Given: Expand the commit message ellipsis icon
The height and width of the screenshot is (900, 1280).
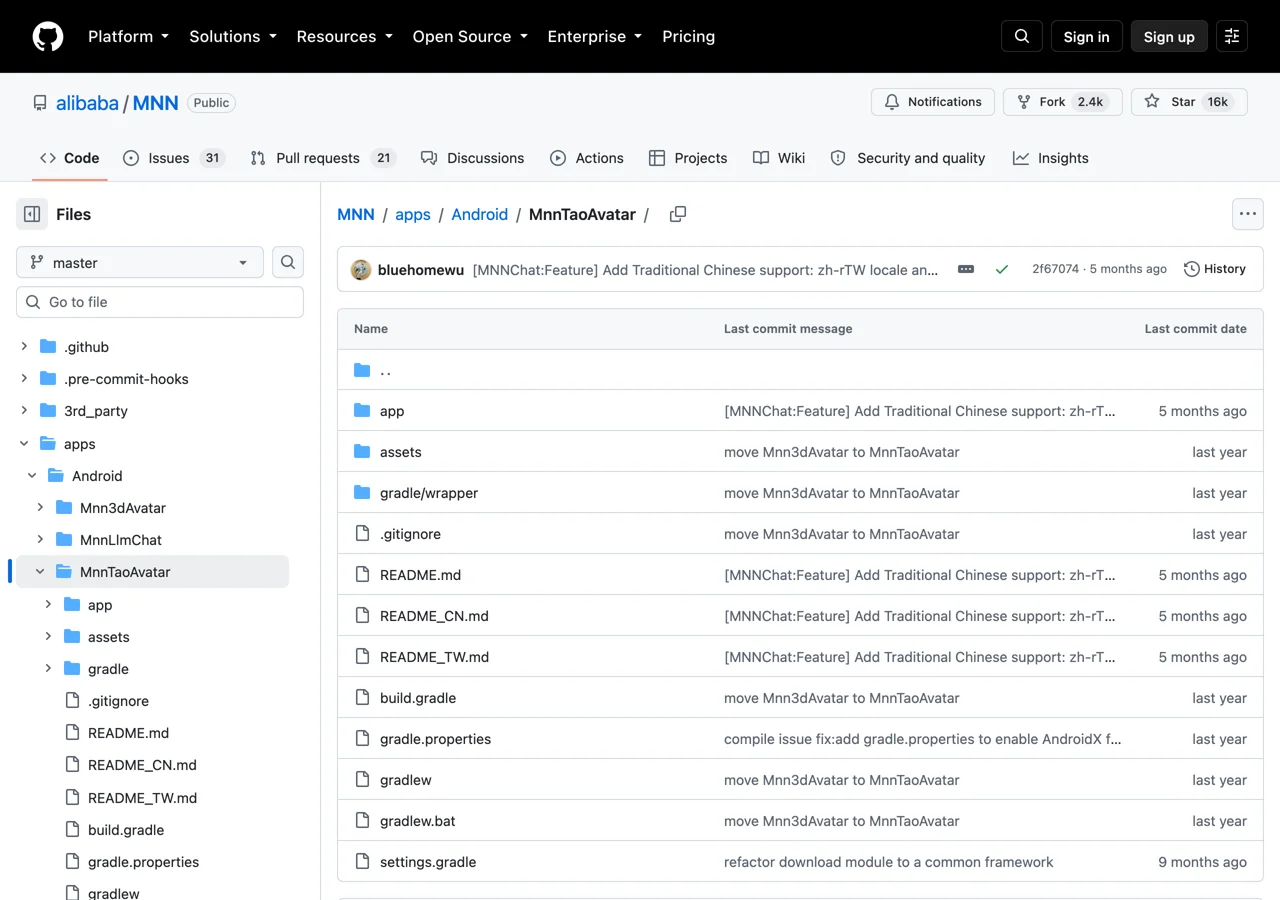Looking at the screenshot, I should click(x=966, y=269).
